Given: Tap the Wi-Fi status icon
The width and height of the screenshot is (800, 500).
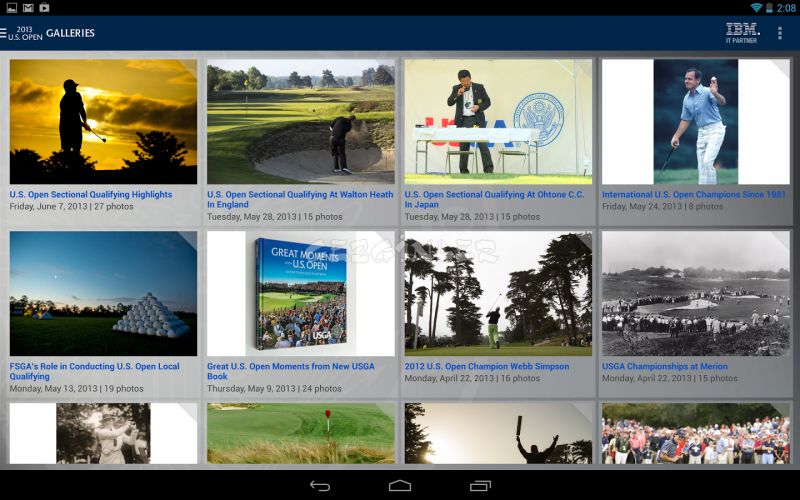Looking at the screenshot, I should pos(756,8).
